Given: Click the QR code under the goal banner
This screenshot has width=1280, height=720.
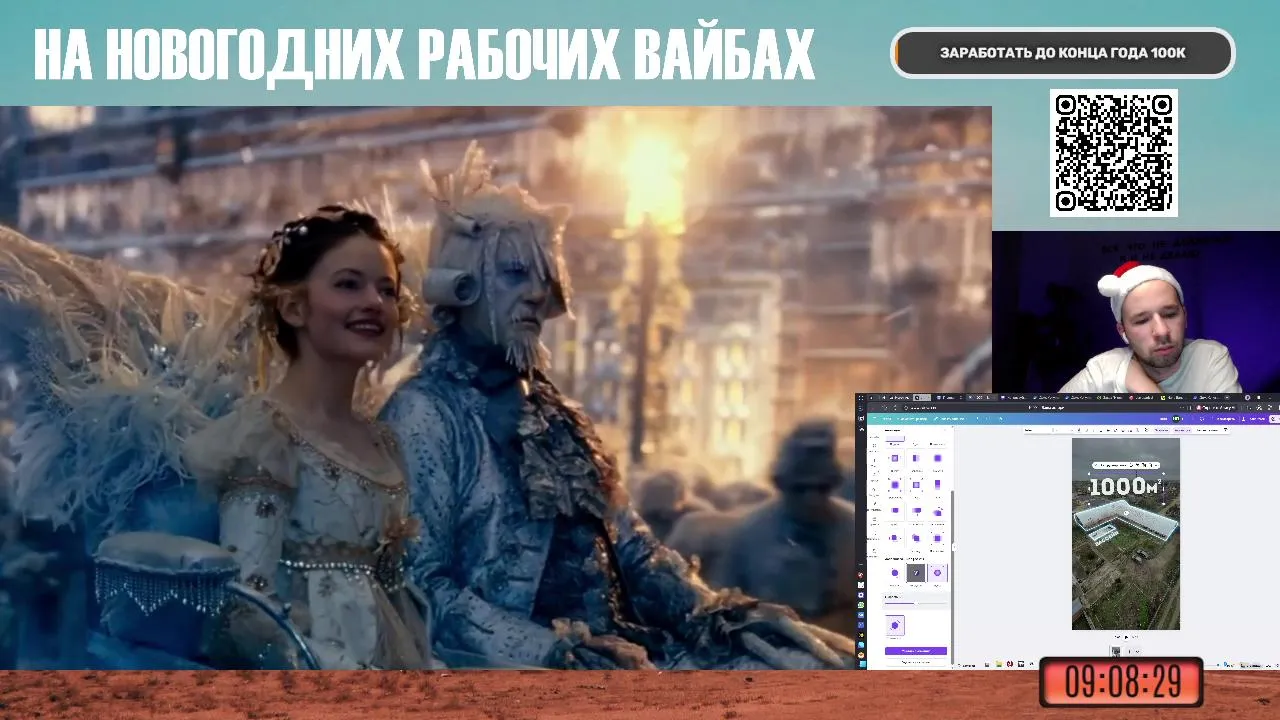Looking at the screenshot, I should tap(1113, 152).
